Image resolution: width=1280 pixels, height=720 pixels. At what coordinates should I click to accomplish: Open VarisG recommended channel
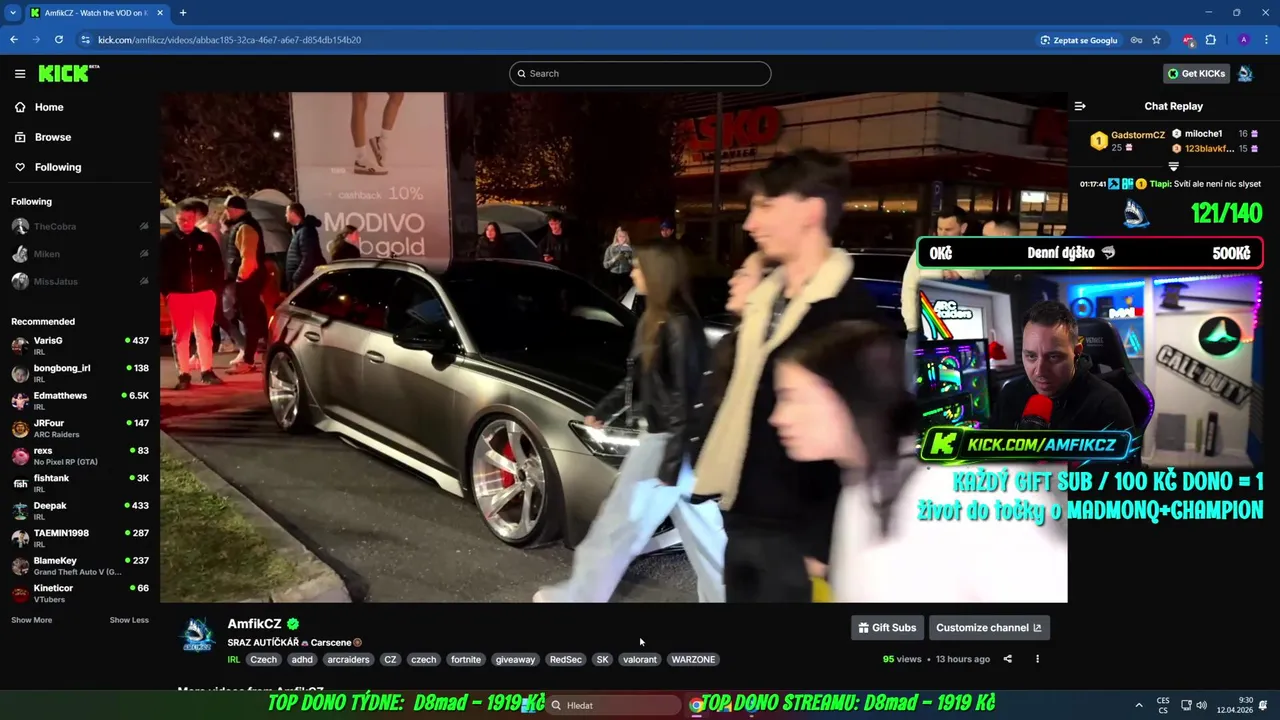pyautogui.click(x=79, y=346)
